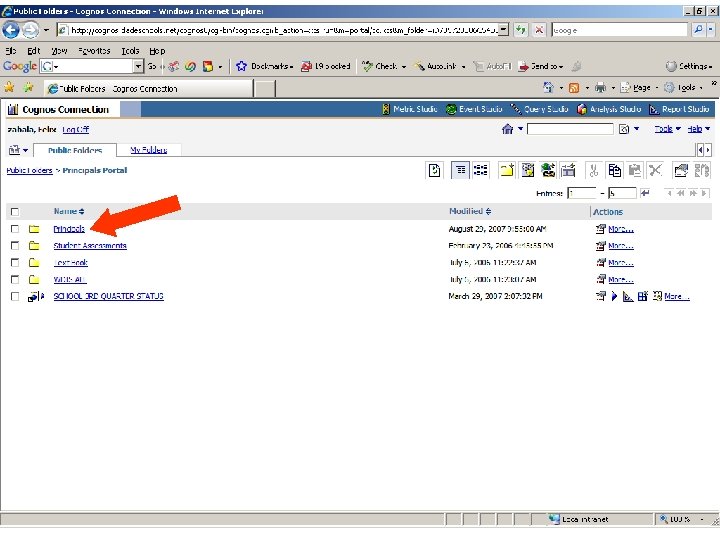This screenshot has width=720, height=540.
Task: Open the View menu
Action: click(x=59, y=51)
